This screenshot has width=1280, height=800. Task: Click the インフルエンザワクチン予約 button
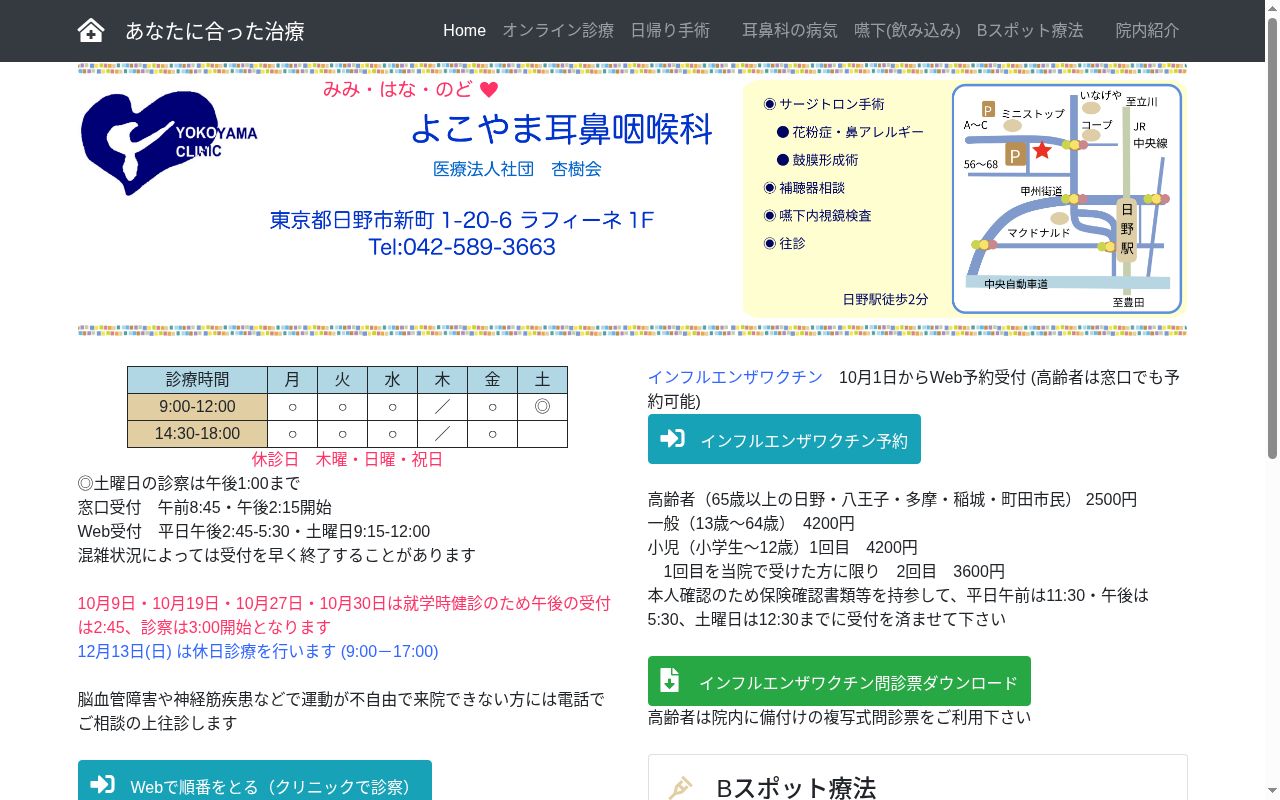(784, 439)
